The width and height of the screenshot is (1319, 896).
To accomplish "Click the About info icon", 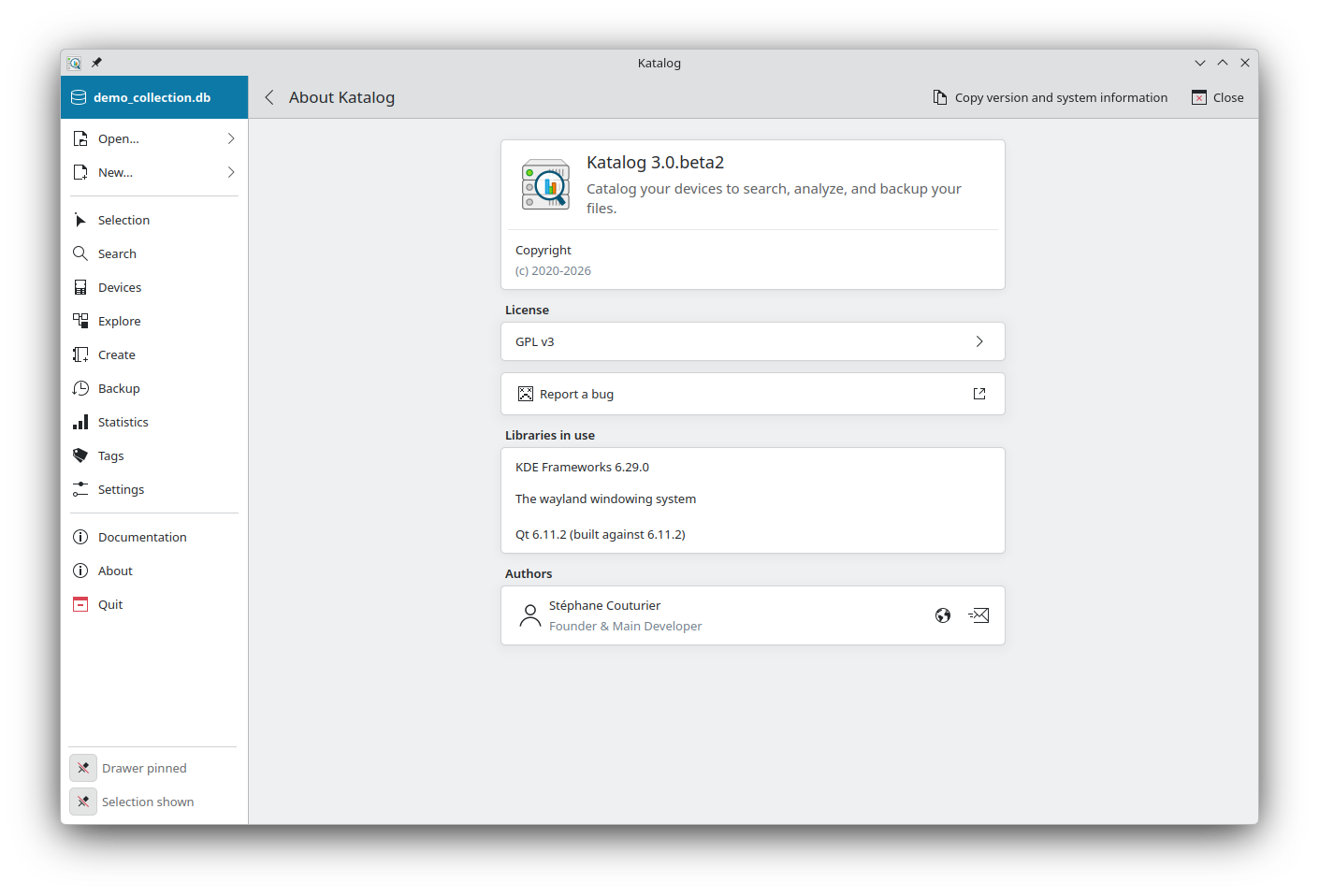I will click(x=80, y=571).
